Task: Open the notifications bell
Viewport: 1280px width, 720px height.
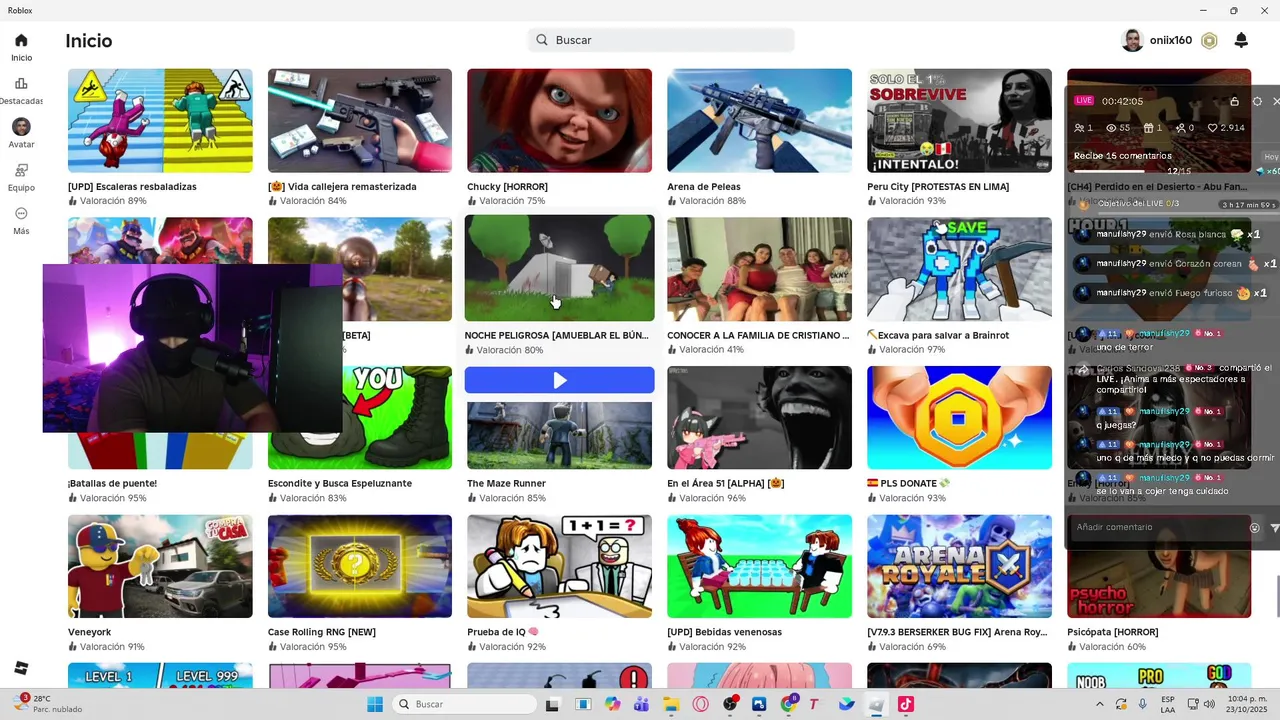Action: pos(1241,40)
